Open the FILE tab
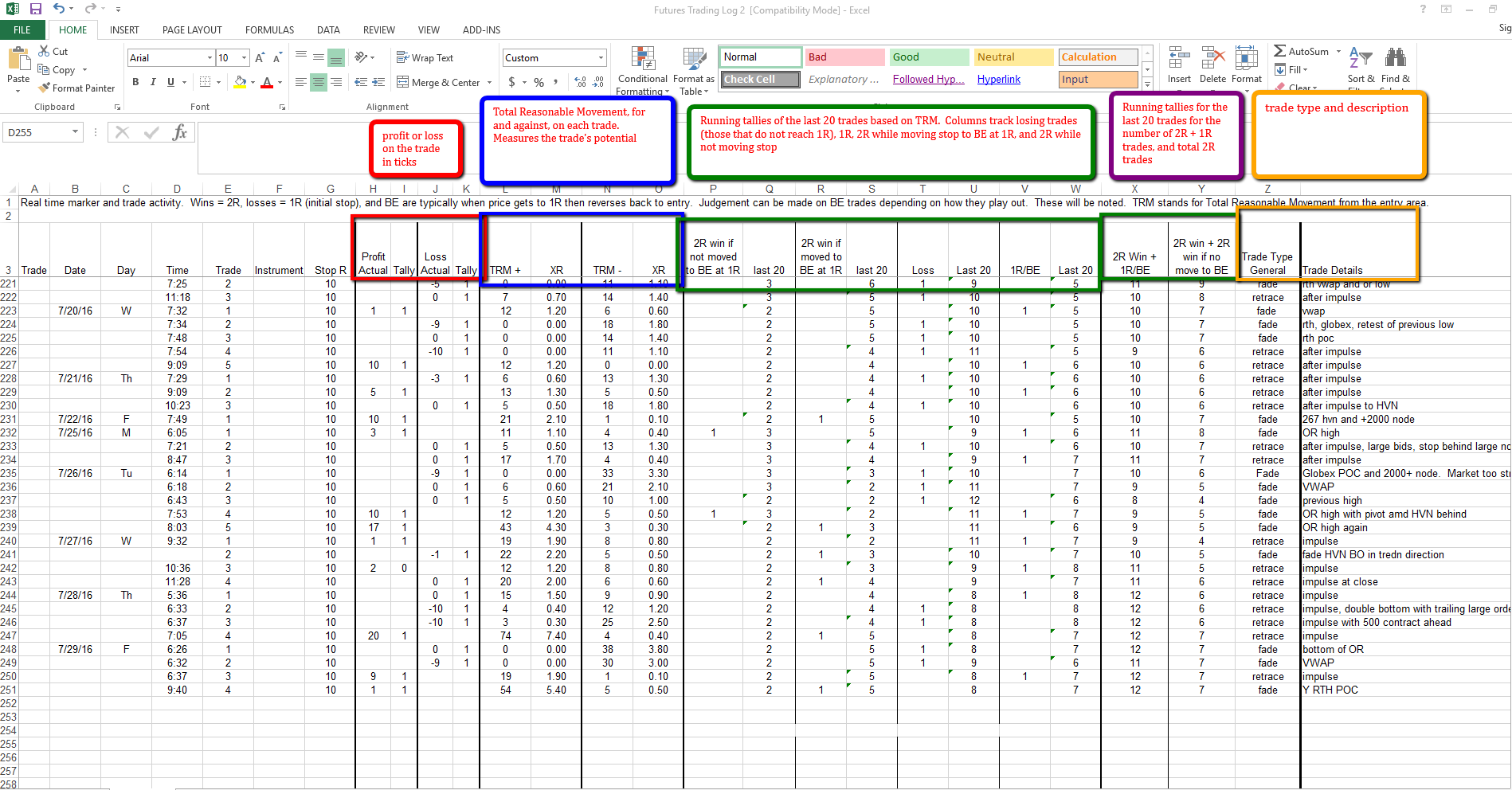The image size is (1512, 790). (22, 30)
